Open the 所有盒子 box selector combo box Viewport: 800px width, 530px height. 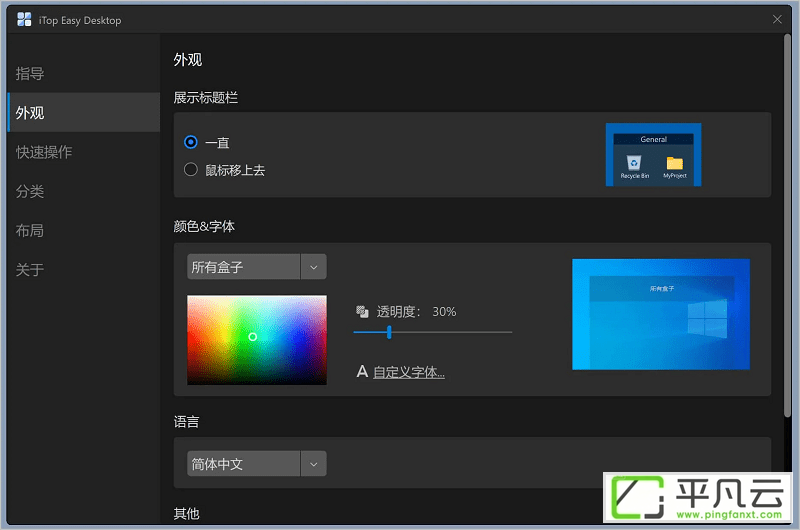pyautogui.click(x=257, y=267)
